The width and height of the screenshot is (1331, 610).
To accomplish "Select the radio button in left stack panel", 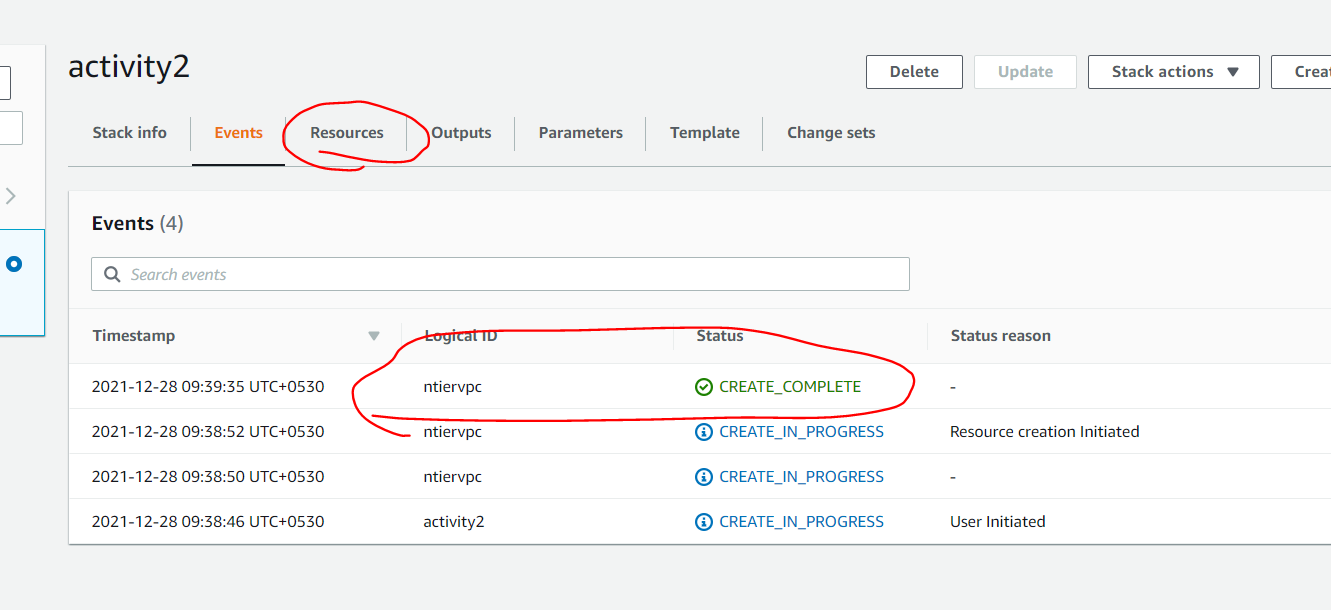I will pyautogui.click(x=14, y=265).
